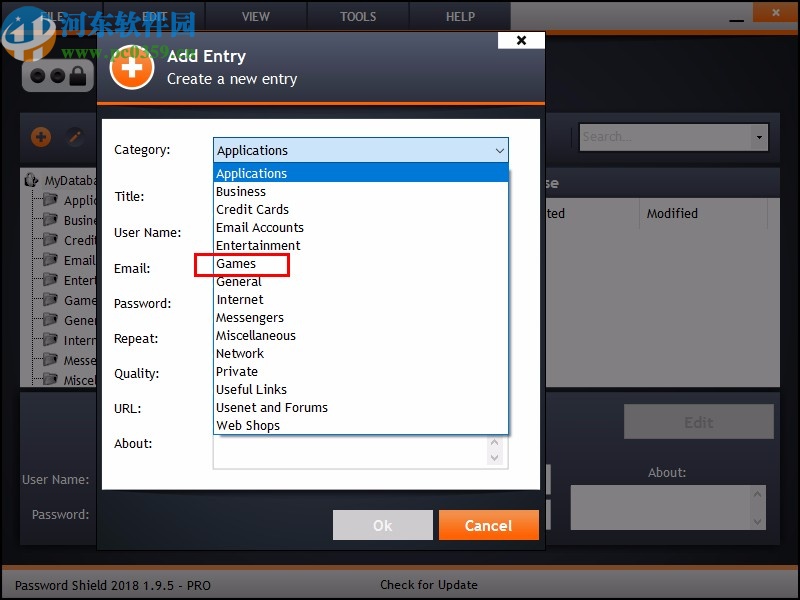
Task: Click the Miscellaneous folder icon in tree
Action: 50,379
